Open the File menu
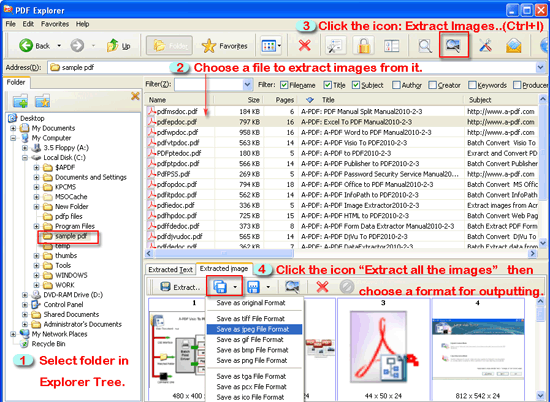The image size is (550, 402). 11,24
